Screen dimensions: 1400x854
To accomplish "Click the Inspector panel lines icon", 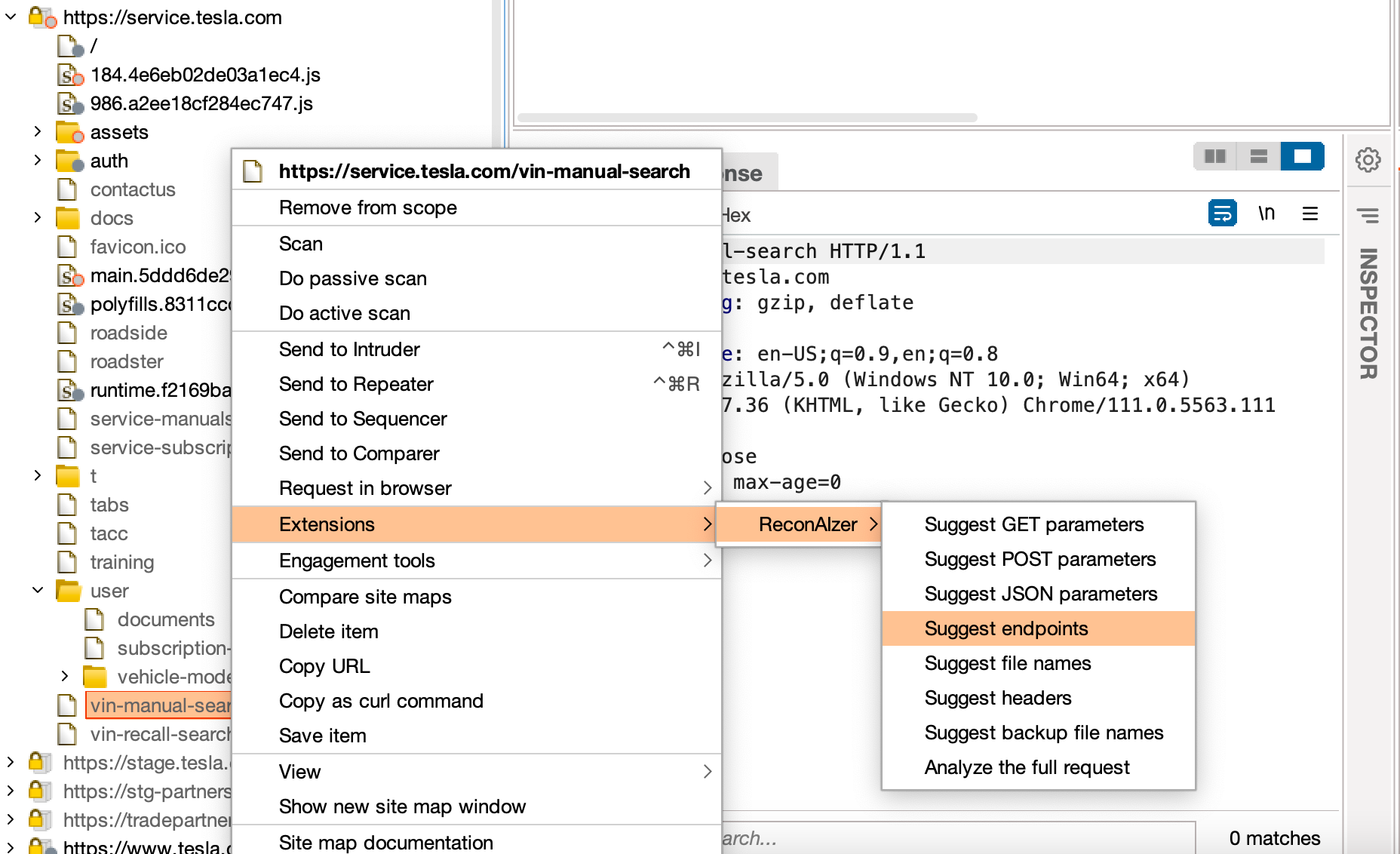I will (1368, 216).
